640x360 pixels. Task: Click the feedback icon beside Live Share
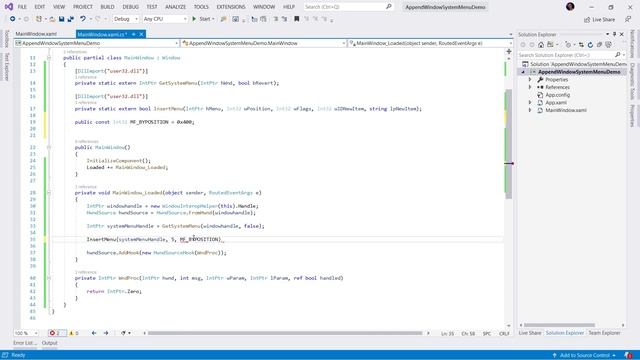coord(628,19)
